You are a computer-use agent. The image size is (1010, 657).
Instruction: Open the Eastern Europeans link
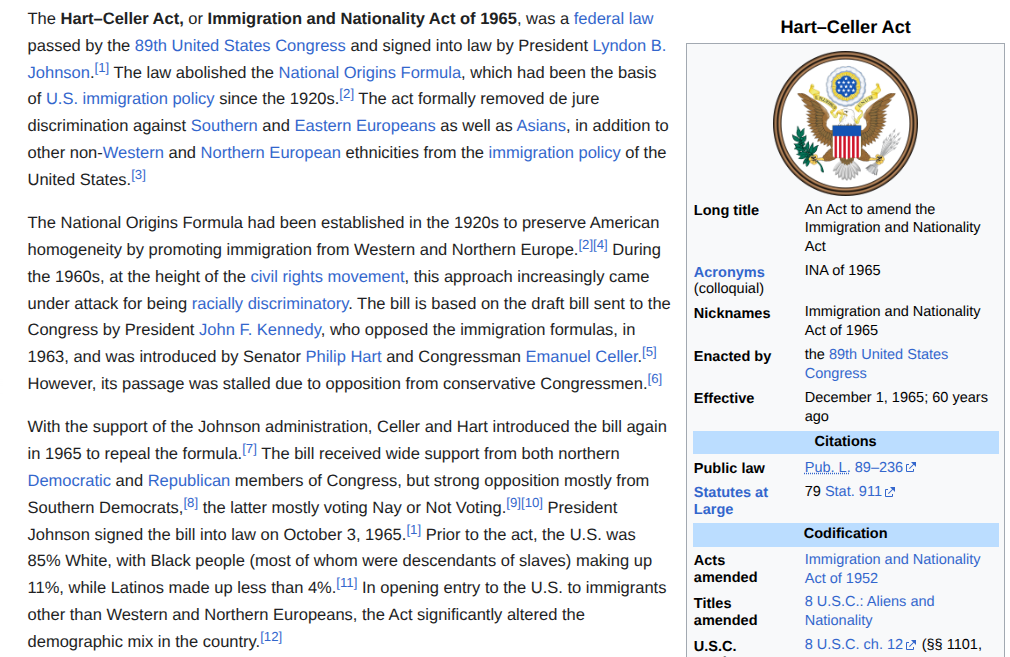(x=365, y=126)
